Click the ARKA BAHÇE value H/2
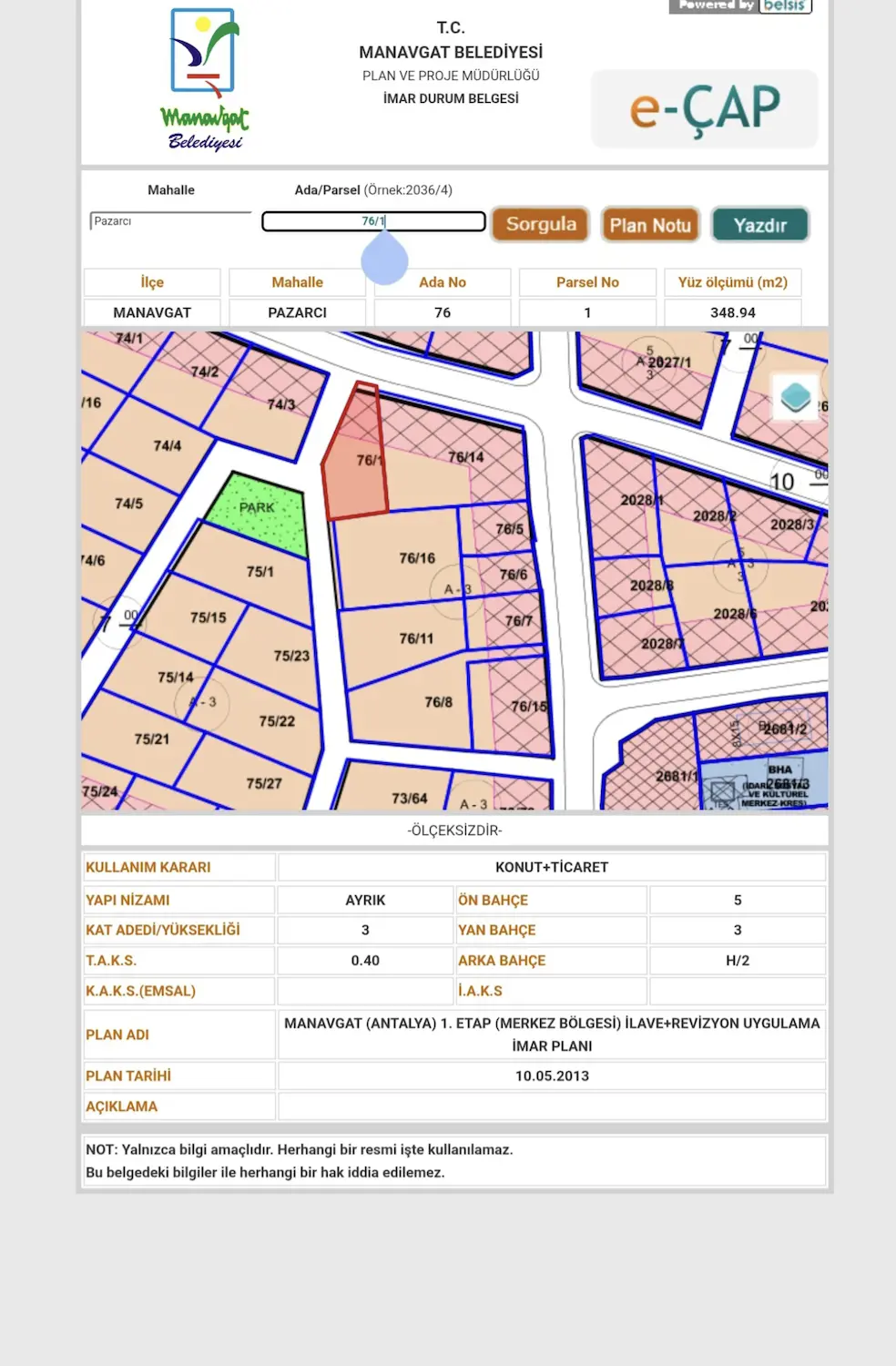Image resolution: width=896 pixels, height=1366 pixels. 738,960
